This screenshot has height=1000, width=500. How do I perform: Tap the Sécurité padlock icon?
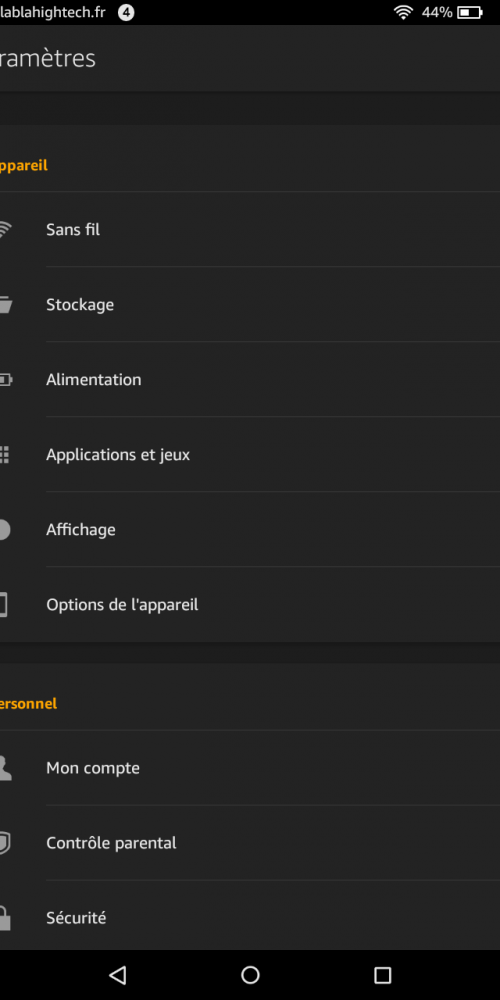click(4, 918)
